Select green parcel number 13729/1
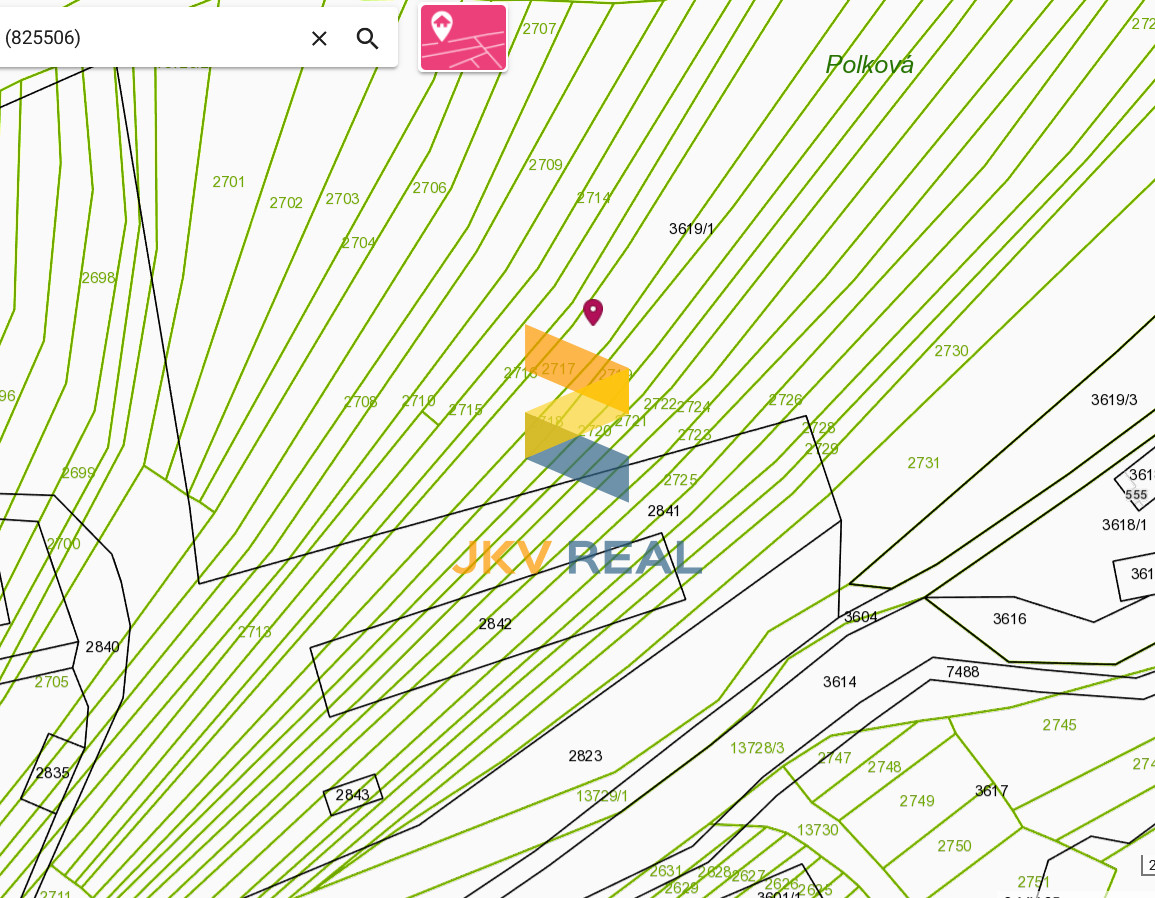This screenshot has width=1155, height=898. pos(602,796)
